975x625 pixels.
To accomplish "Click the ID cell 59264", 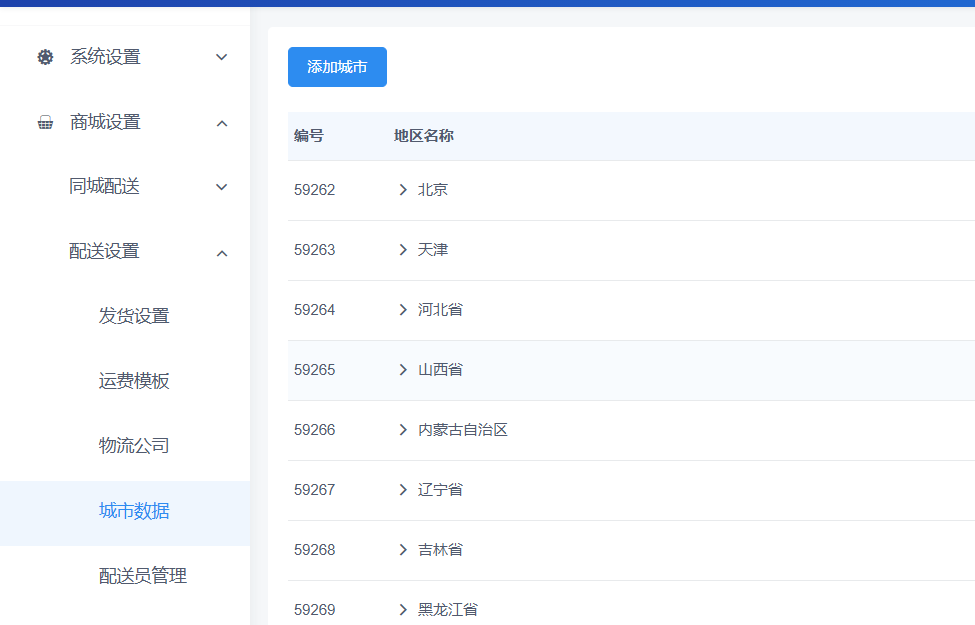I will [x=315, y=310].
